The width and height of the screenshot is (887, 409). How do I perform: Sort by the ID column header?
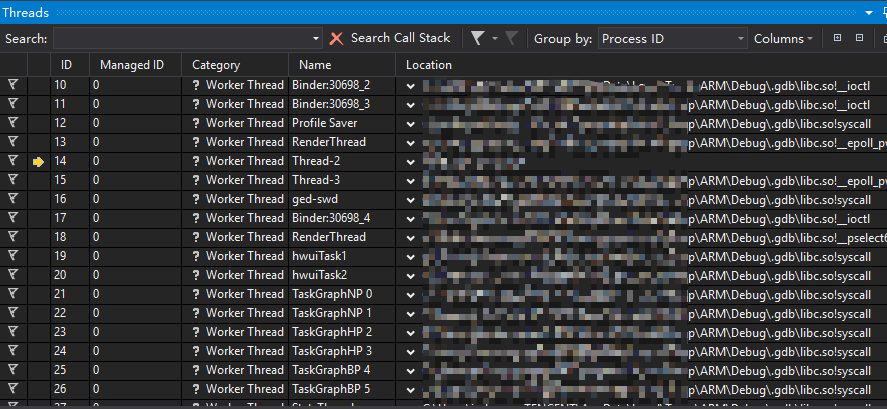click(x=70, y=64)
